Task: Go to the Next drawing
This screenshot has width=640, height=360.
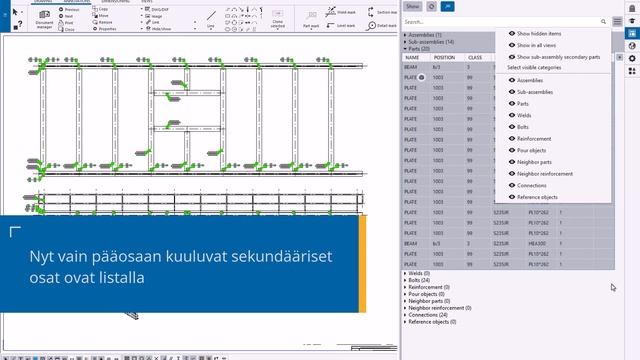Action: tap(66, 16)
